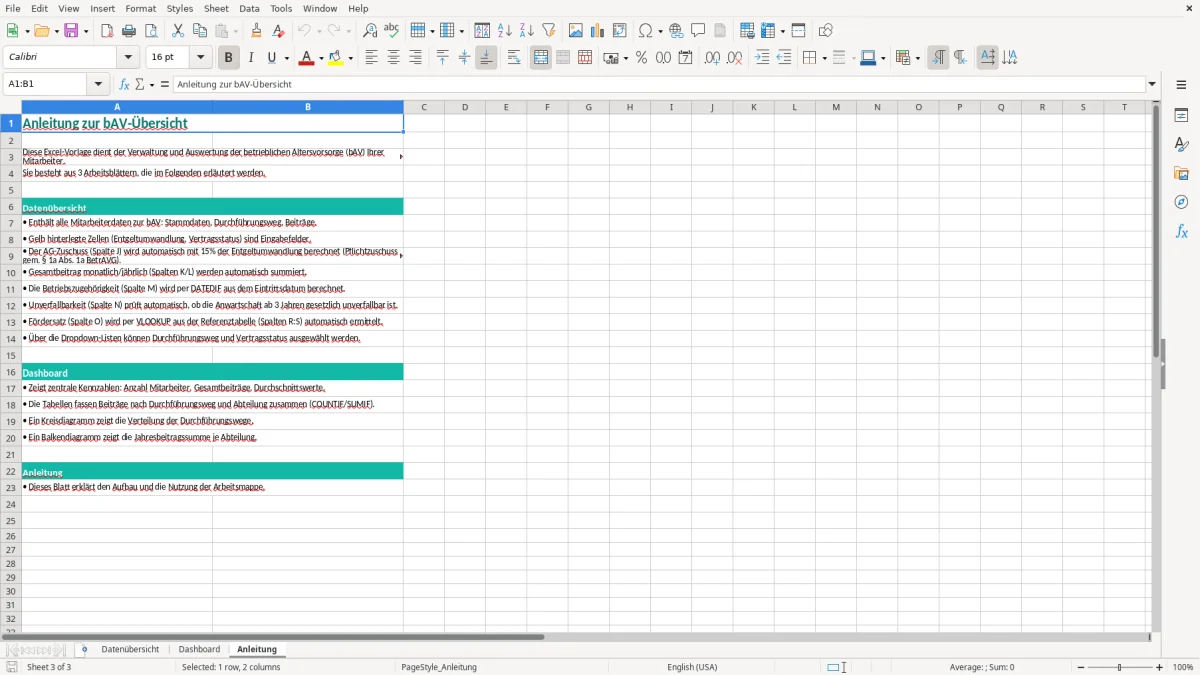The width and height of the screenshot is (1200, 675).
Task: Click the Sort Descending icon
Action: pos(527,31)
